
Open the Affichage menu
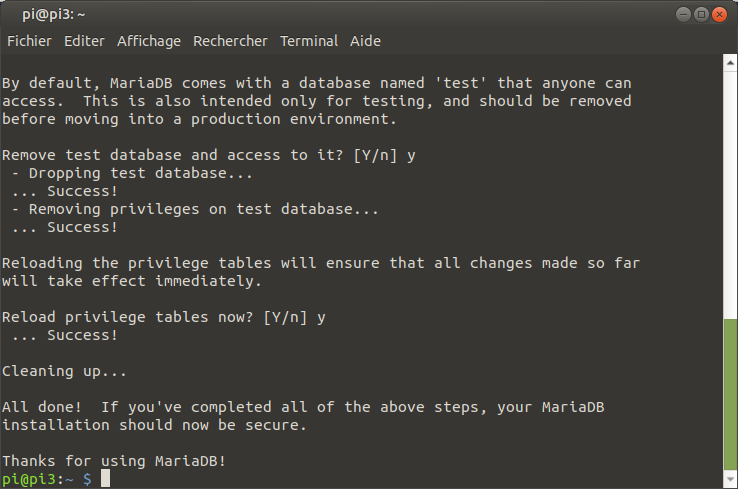149,41
